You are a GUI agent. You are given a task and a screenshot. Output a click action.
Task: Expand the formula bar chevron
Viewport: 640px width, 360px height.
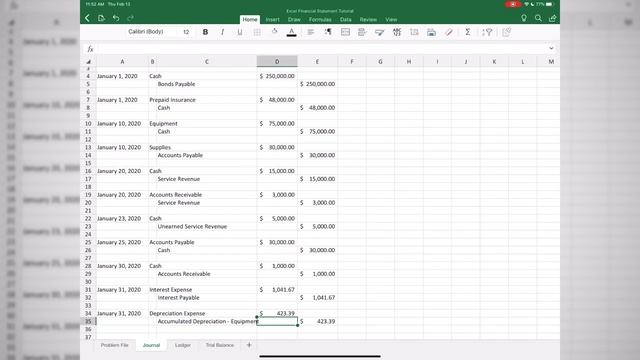point(551,48)
